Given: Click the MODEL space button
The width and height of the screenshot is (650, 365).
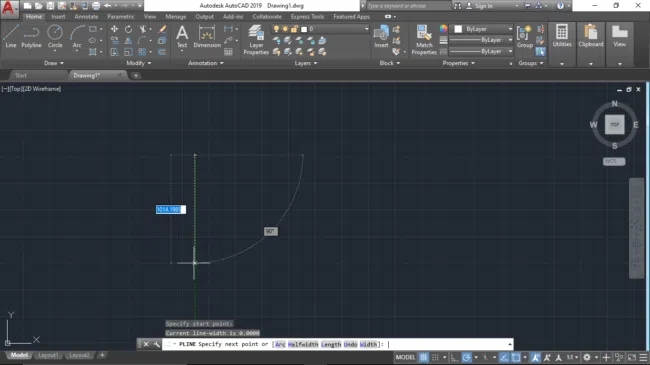Looking at the screenshot, I should tap(405, 357).
